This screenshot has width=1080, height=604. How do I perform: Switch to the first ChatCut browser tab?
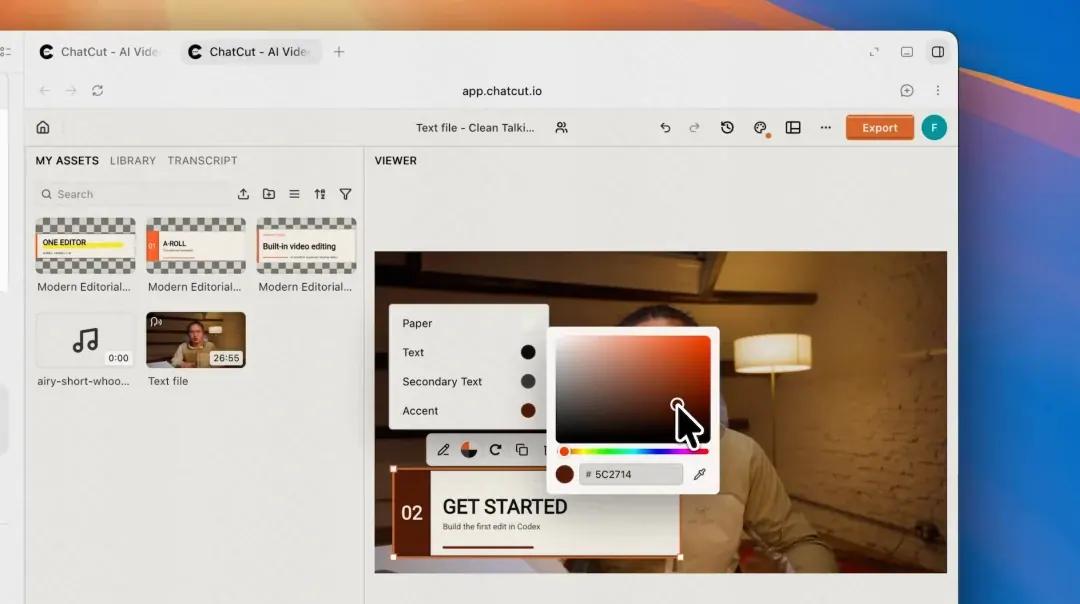coord(101,52)
